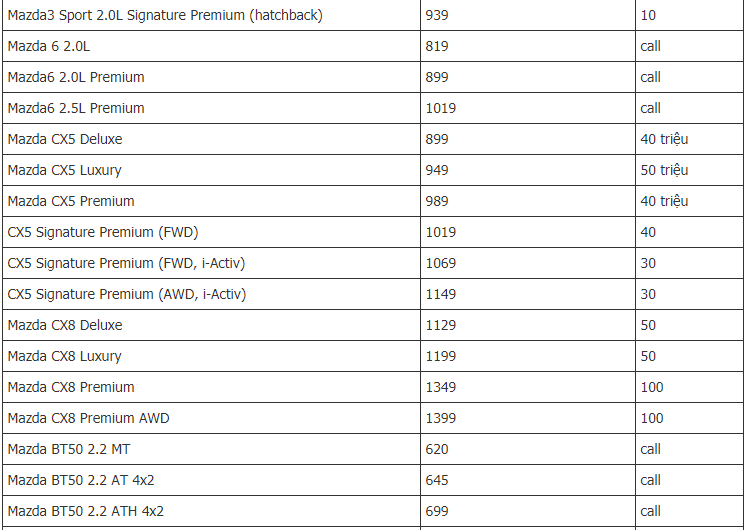The width and height of the screenshot is (747, 530).
Task: Select the Mazda CX5 Deluxe row name
Action: pos(65,139)
